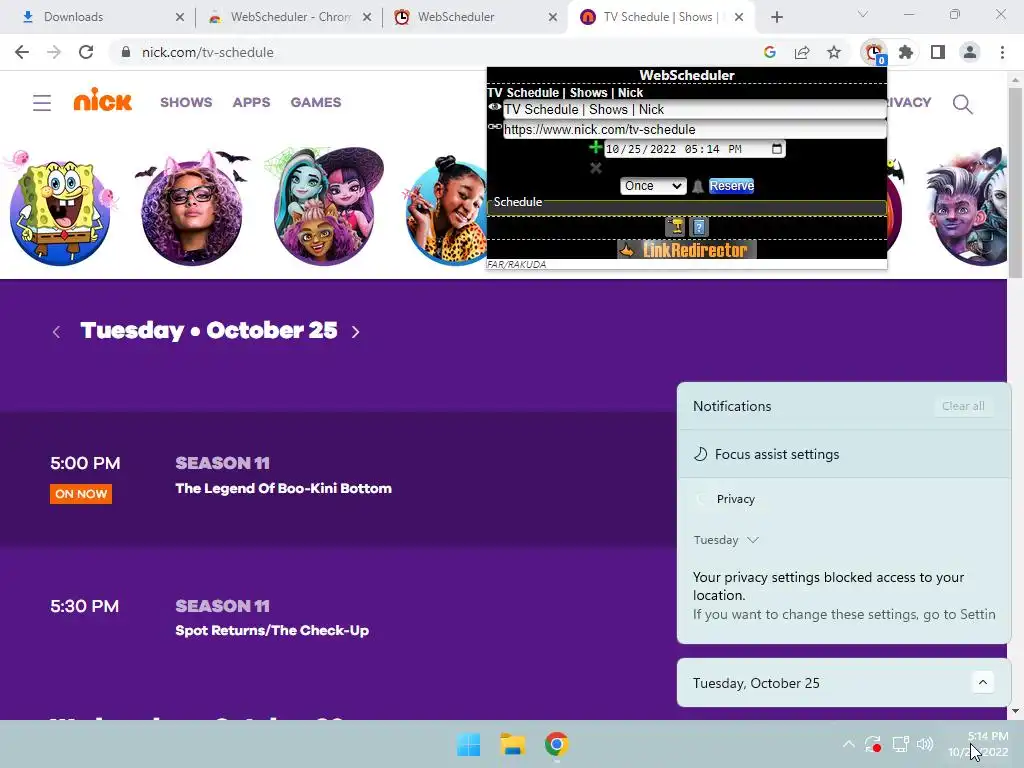Click the site lock icon by the URL

click(x=126, y=52)
